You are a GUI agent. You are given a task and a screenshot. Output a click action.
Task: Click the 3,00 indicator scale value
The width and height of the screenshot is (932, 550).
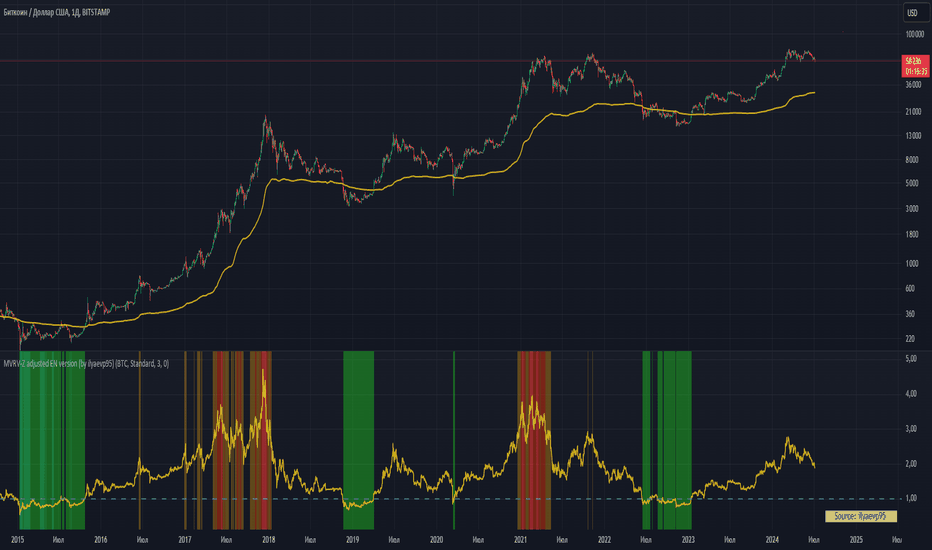point(911,429)
